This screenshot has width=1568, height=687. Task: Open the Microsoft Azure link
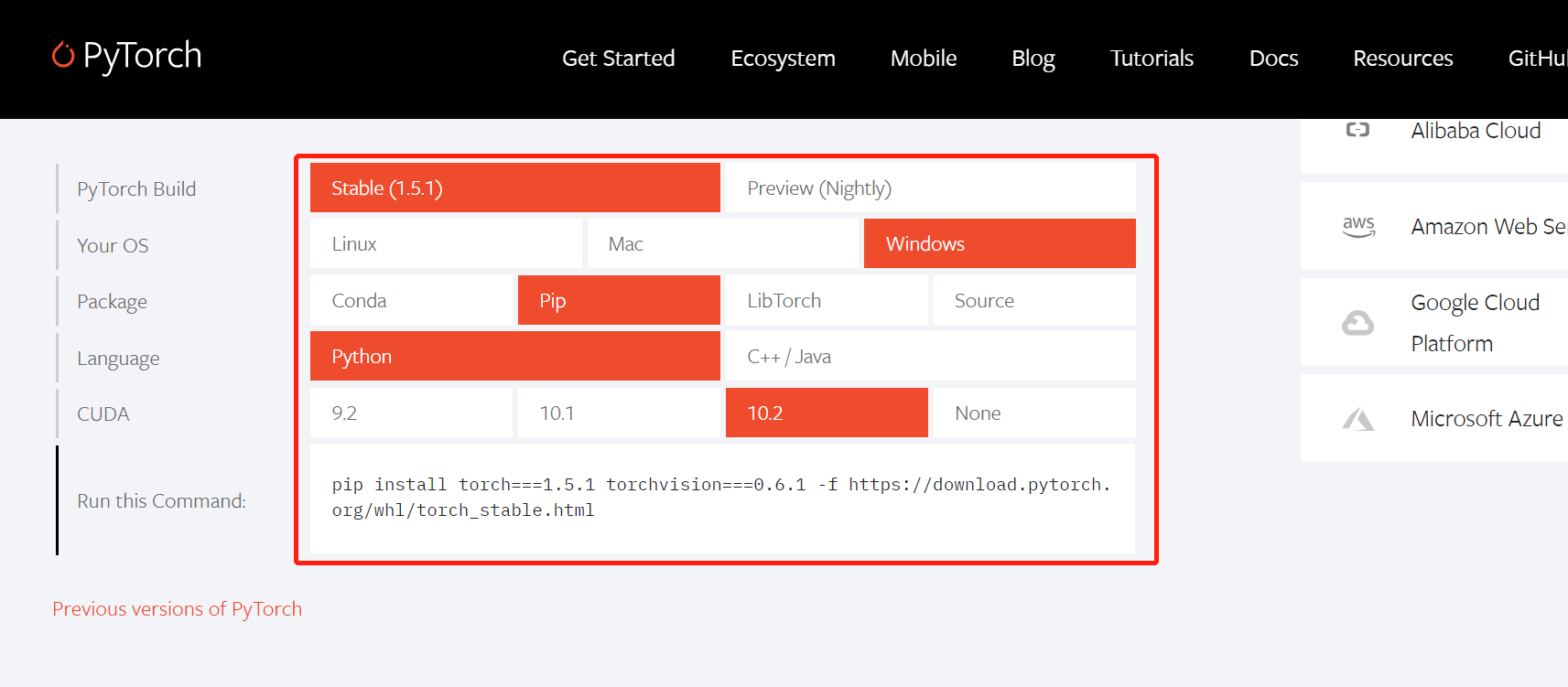1487,418
